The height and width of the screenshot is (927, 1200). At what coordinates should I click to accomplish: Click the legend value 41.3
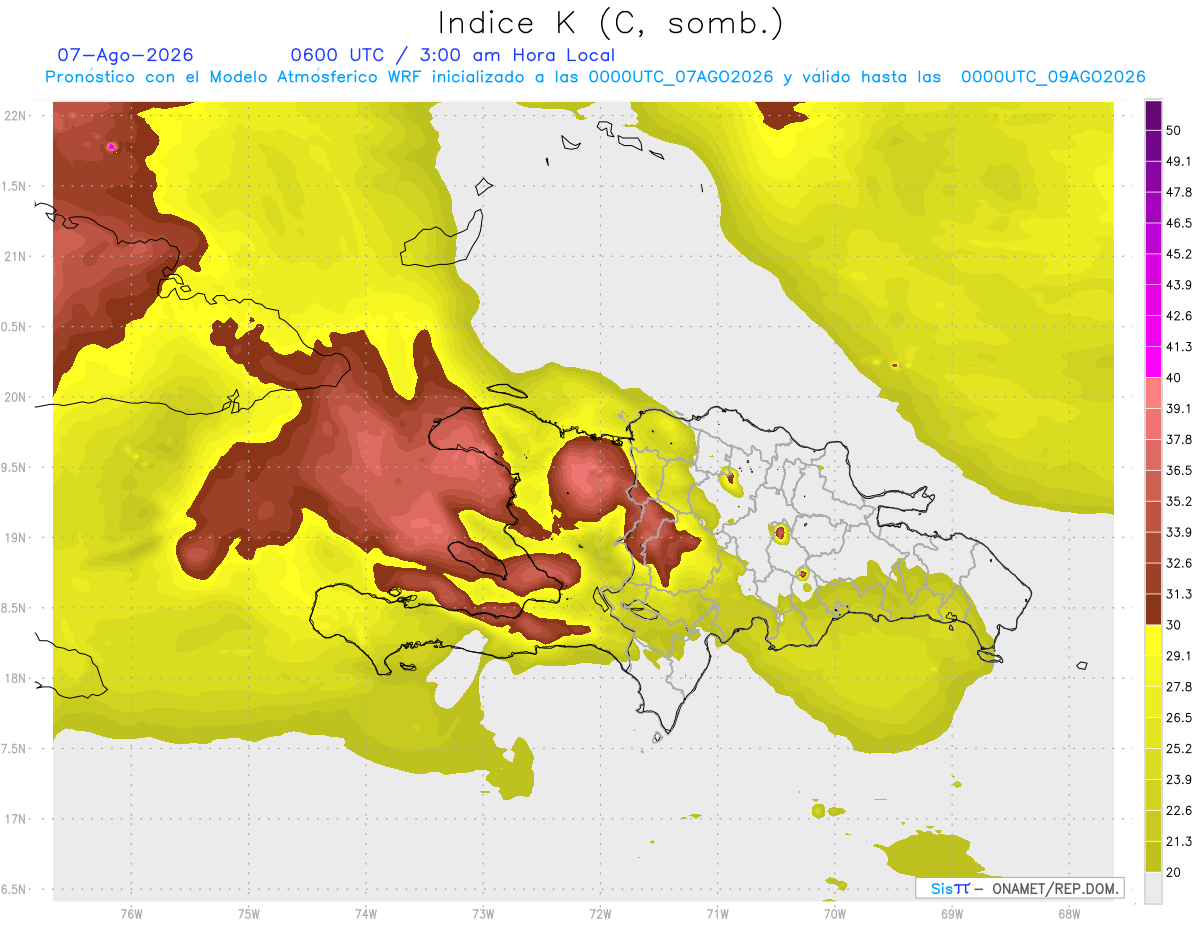tap(1177, 347)
